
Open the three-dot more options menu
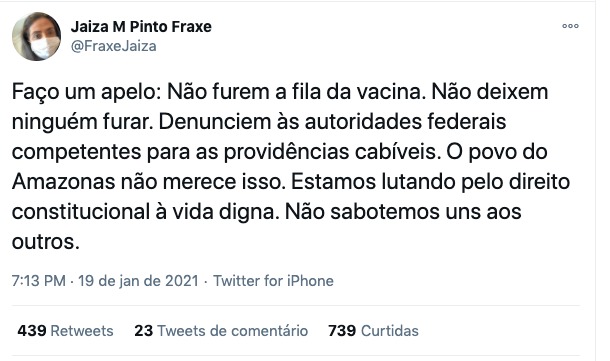570,26
